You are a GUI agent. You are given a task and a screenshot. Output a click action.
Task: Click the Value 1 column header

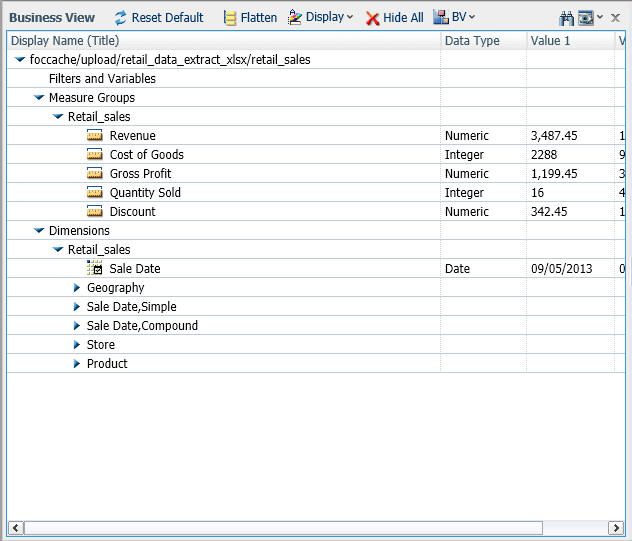[571, 41]
